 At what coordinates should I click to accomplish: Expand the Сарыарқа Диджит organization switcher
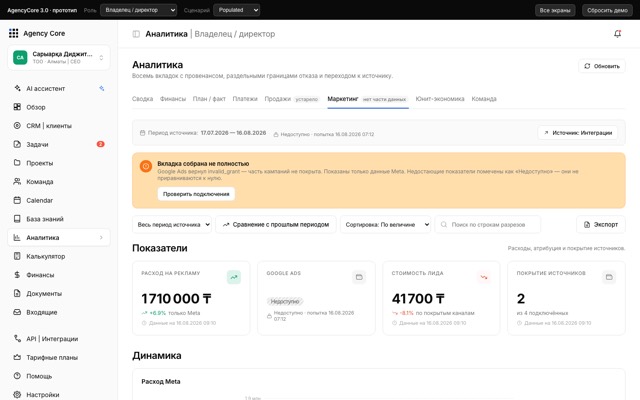pyautogui.click(x=59, y=58)
